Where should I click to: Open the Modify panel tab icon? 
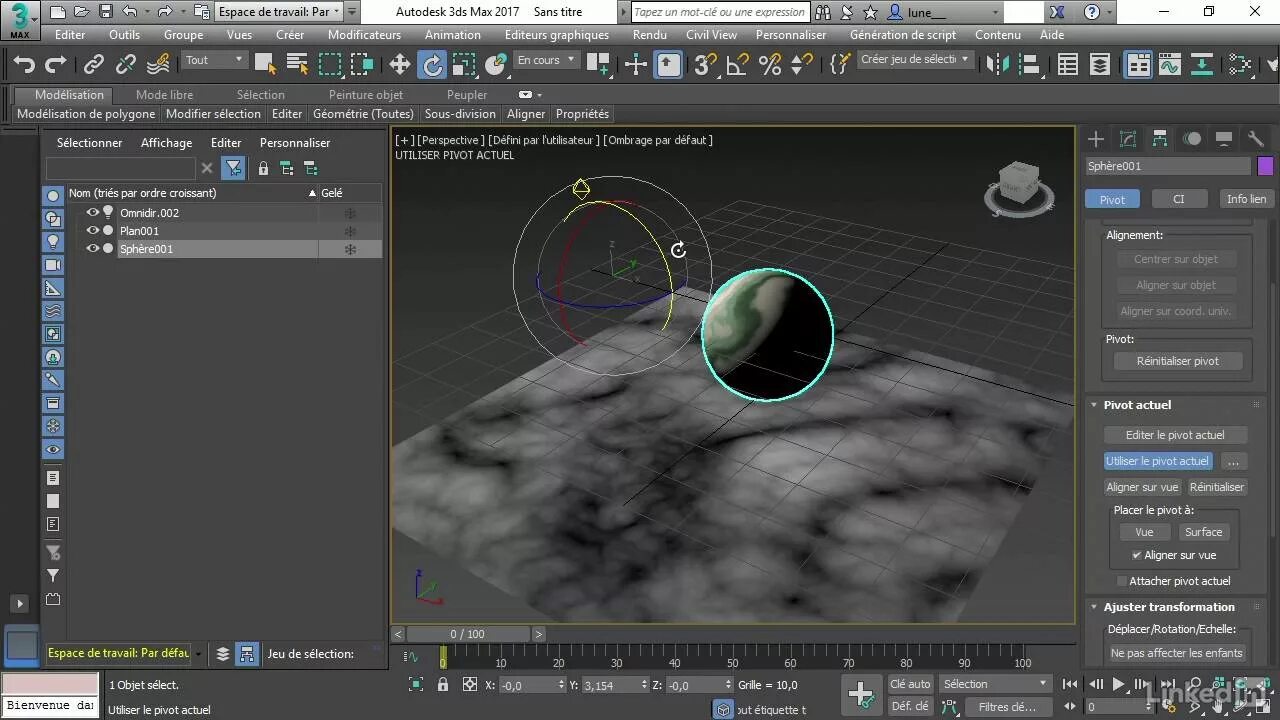point(1128,139)
